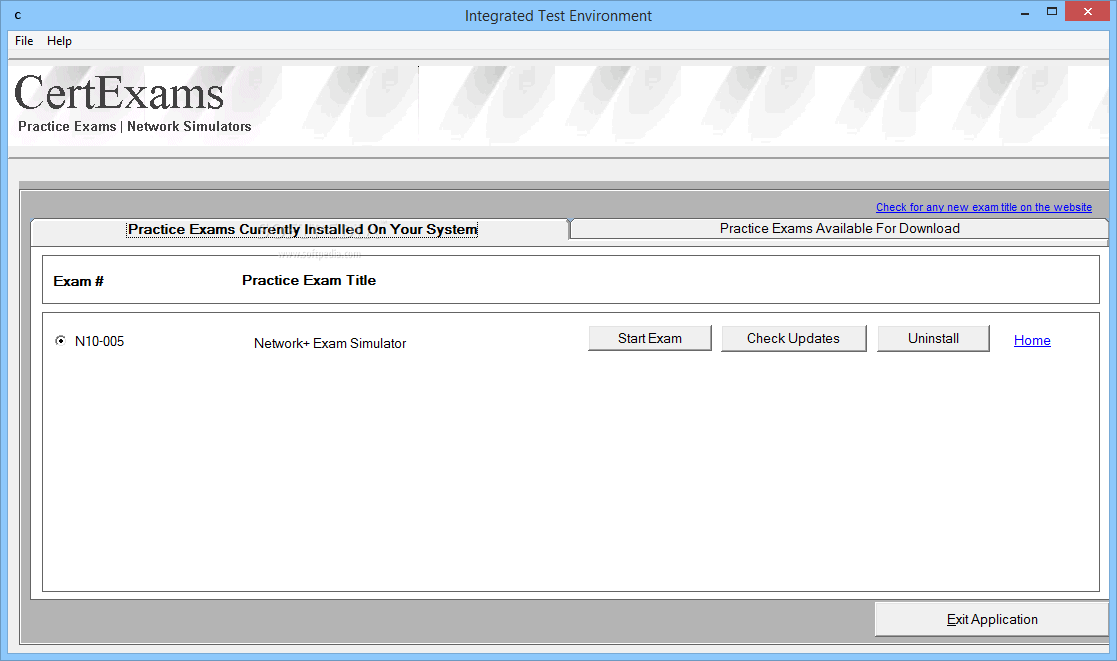Click the Exit Application button
This screenshot has width=1117, height=661.
tap(992, 619)
